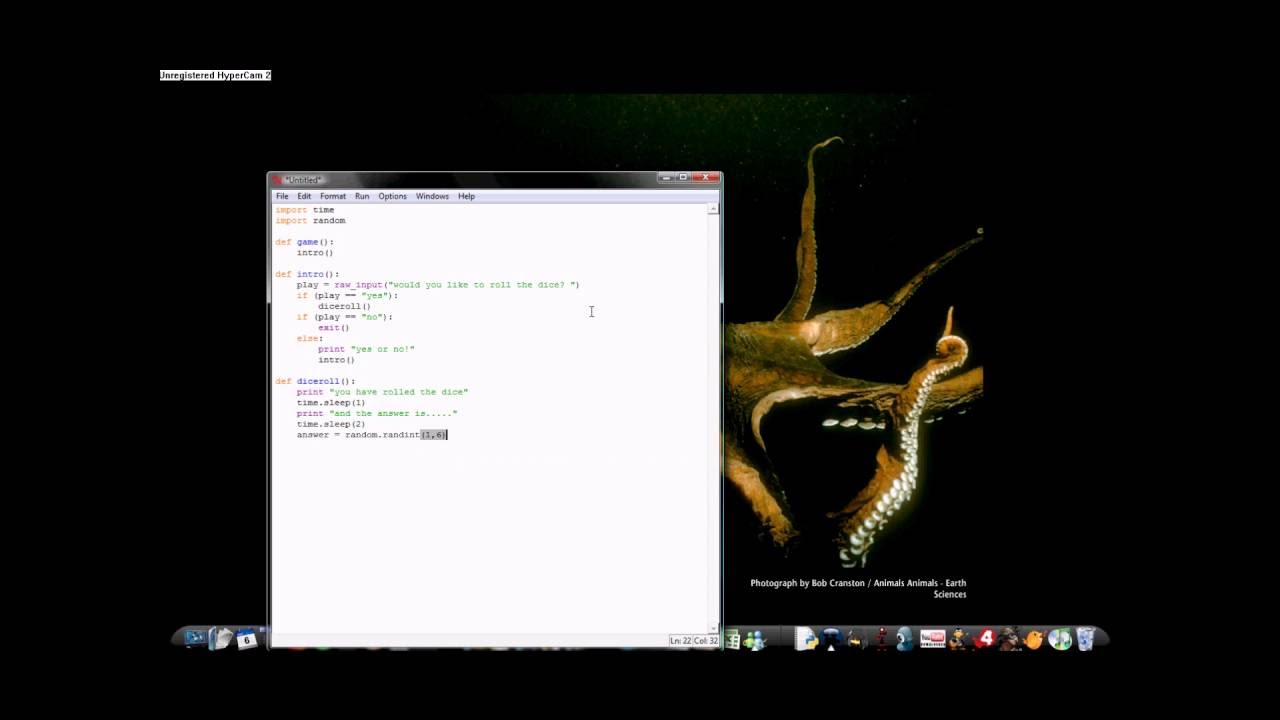The width and height of the screenshot is (1280, 720).
Task: Click the red robot figure dock icon
Action: (882, 639)
